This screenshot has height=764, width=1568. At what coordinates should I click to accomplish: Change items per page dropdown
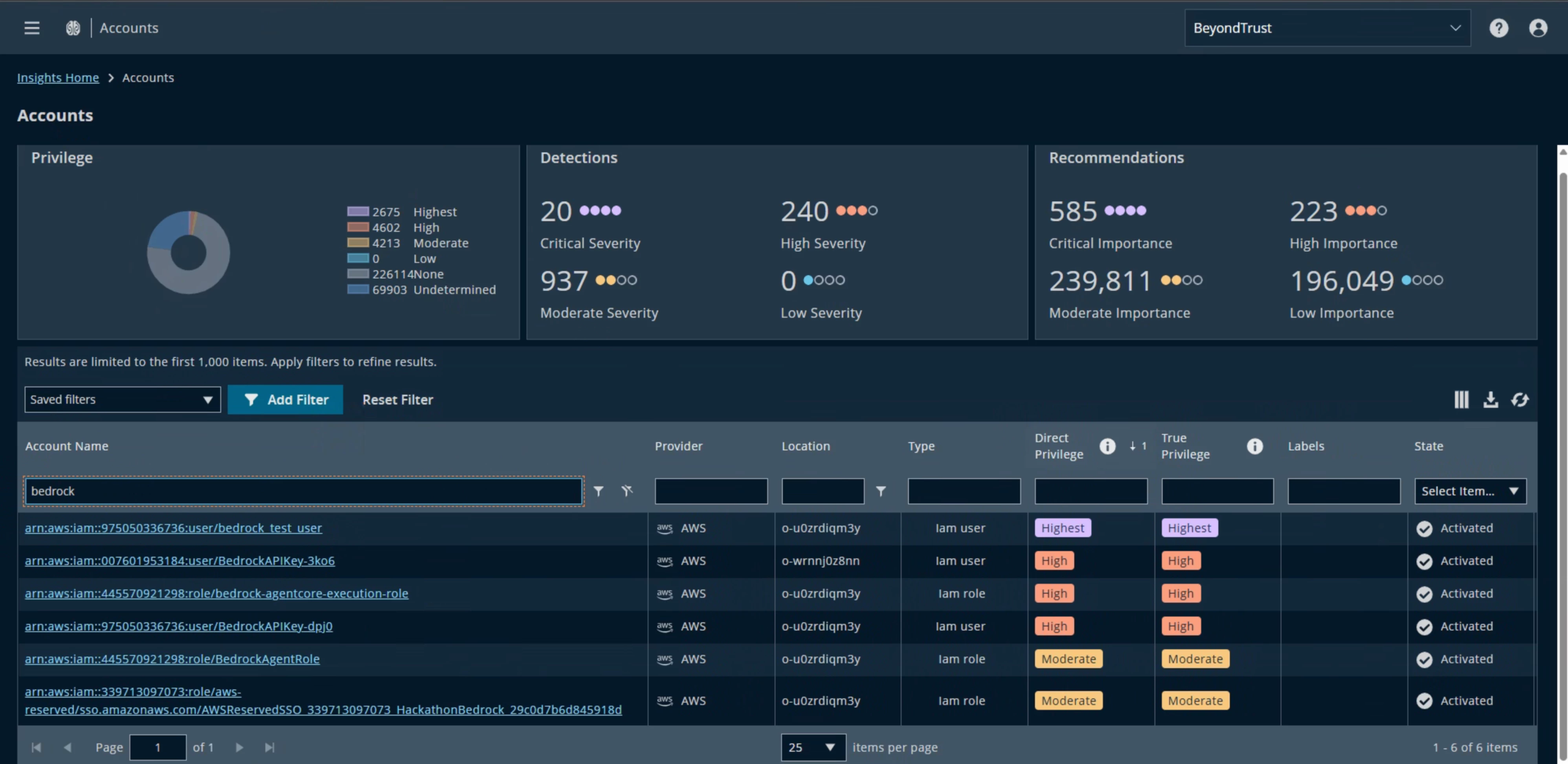[x=813, y=747]
